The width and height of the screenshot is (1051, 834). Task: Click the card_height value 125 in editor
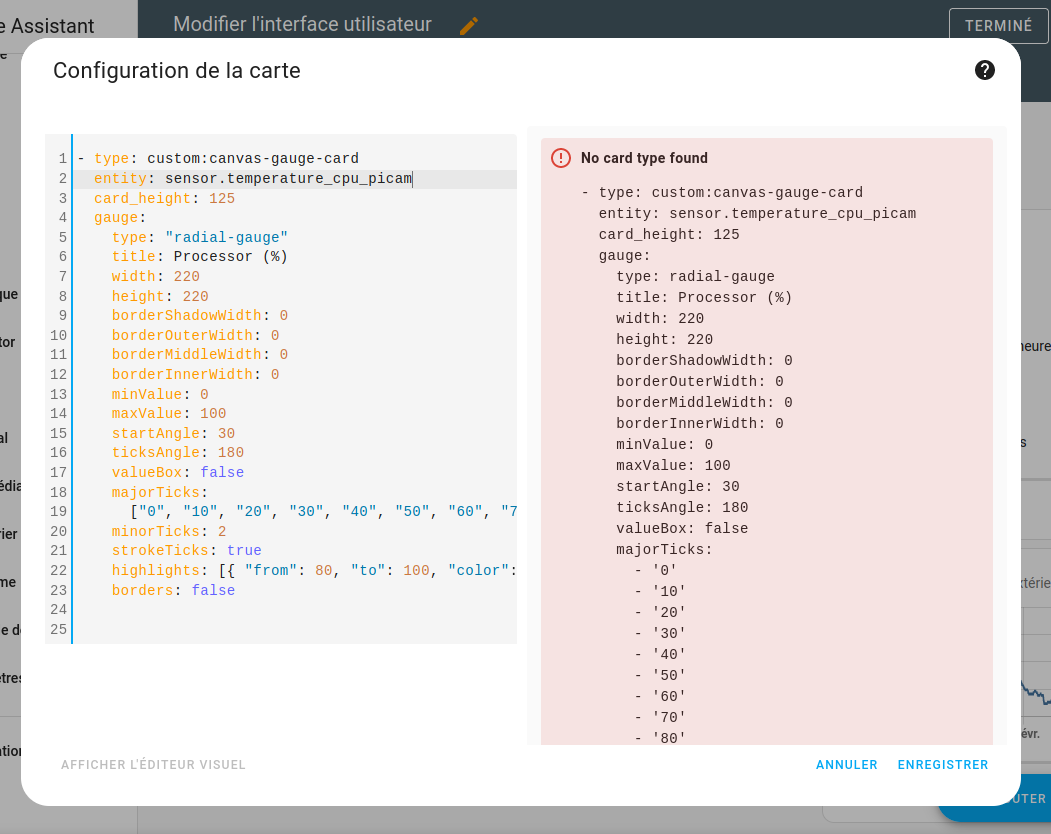click(x=222, y=198)
